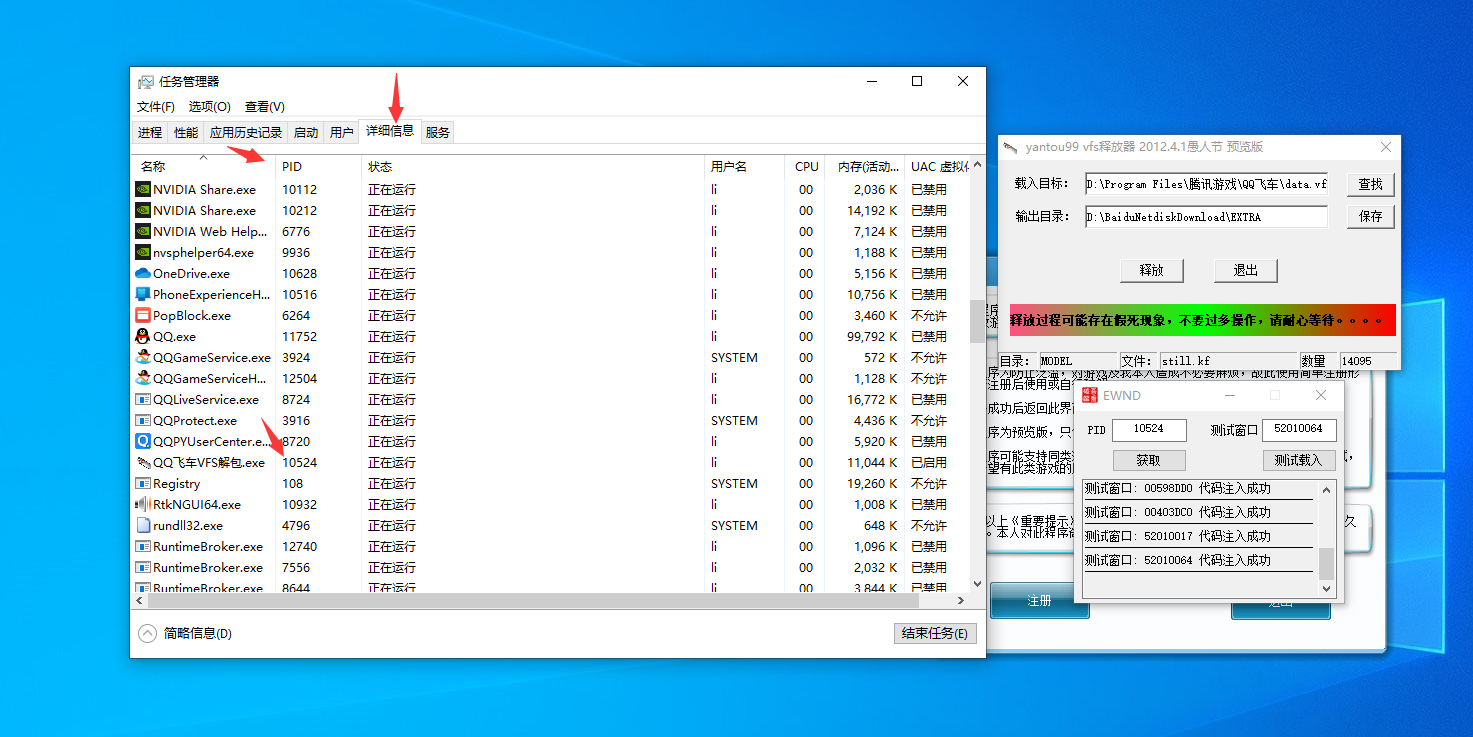Click the EWND window title icon
The height and width of the screenshot is (737, 1473).
[x=1090, y=395]
